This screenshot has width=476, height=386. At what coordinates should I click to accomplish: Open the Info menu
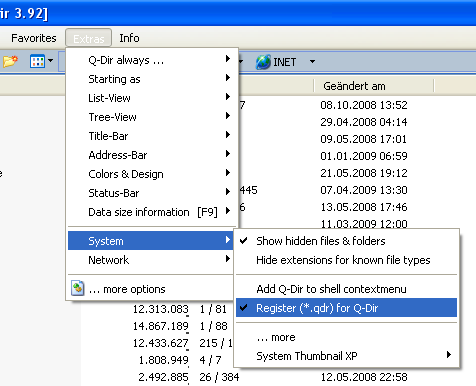[129, 38]
